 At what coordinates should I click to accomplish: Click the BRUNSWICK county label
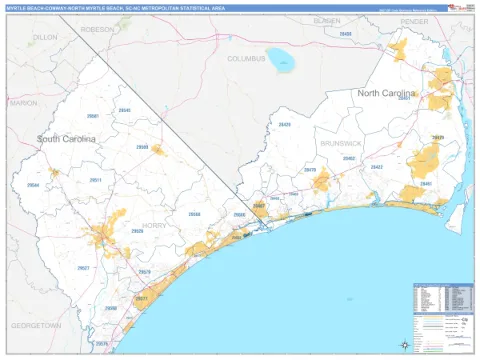[x=341, y=144]
